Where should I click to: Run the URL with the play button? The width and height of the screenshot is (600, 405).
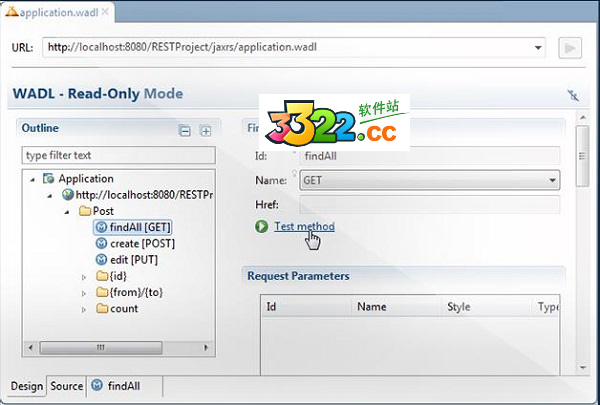pos(570,48)
